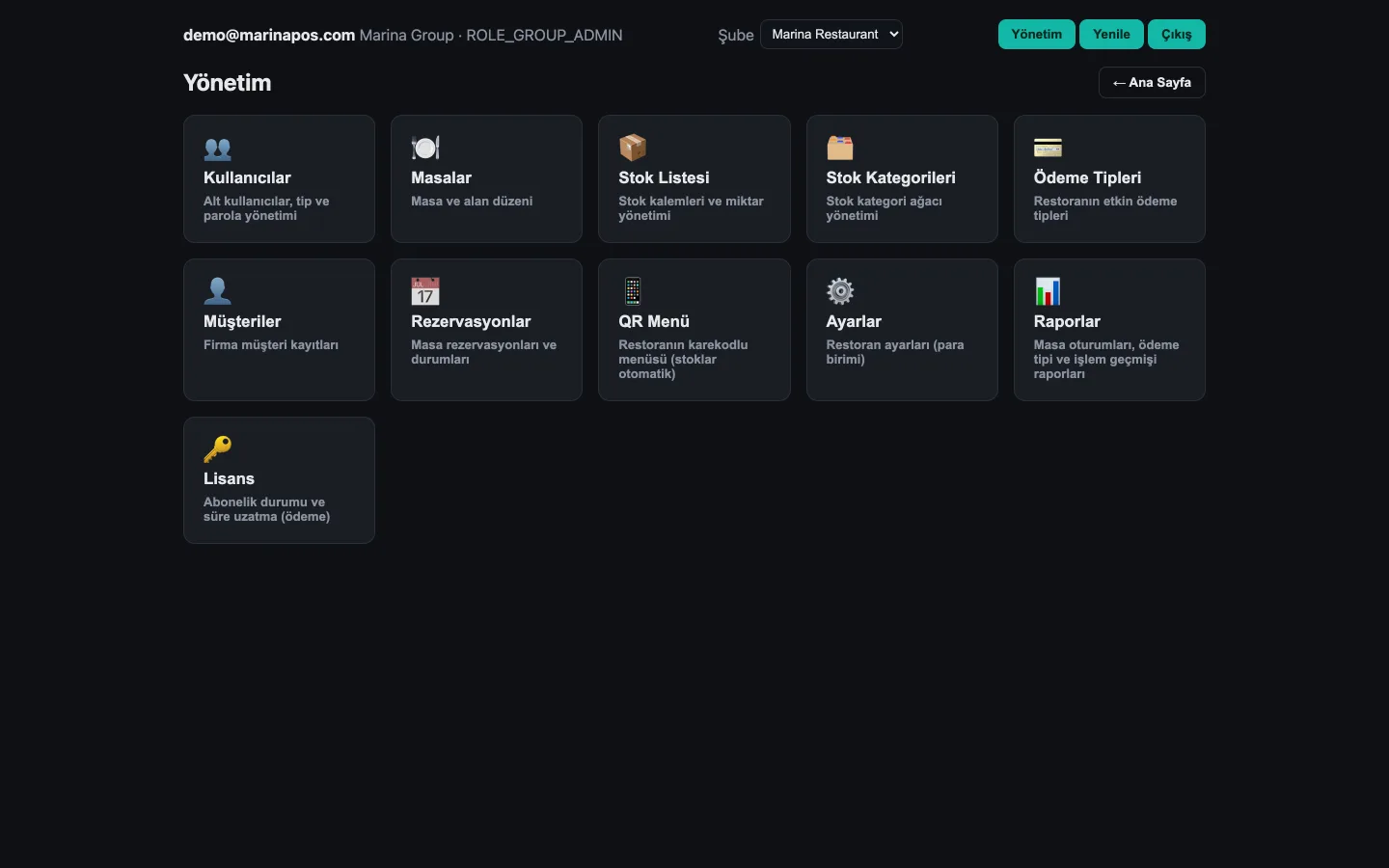Open the Şube branch dropdown

831,35
